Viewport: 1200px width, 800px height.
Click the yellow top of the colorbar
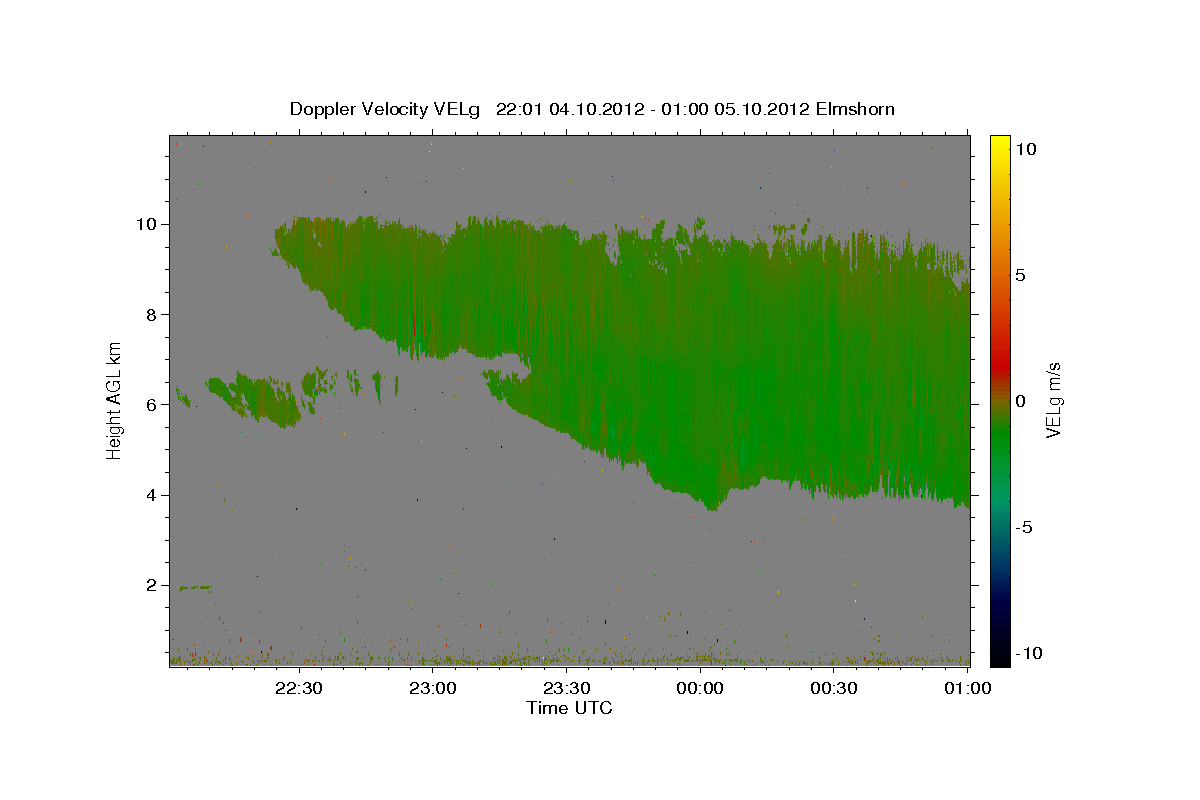click(999, 145)
